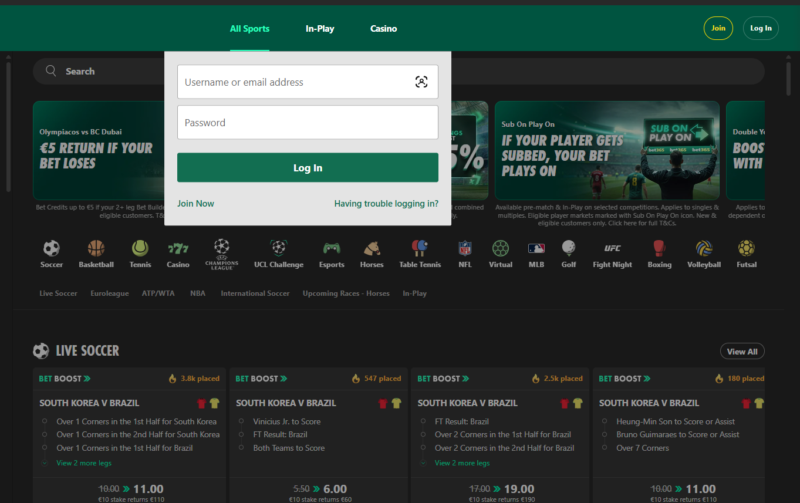Open the Basketball sport icon
Screen dimensions: 800x503
pos(96,248)
